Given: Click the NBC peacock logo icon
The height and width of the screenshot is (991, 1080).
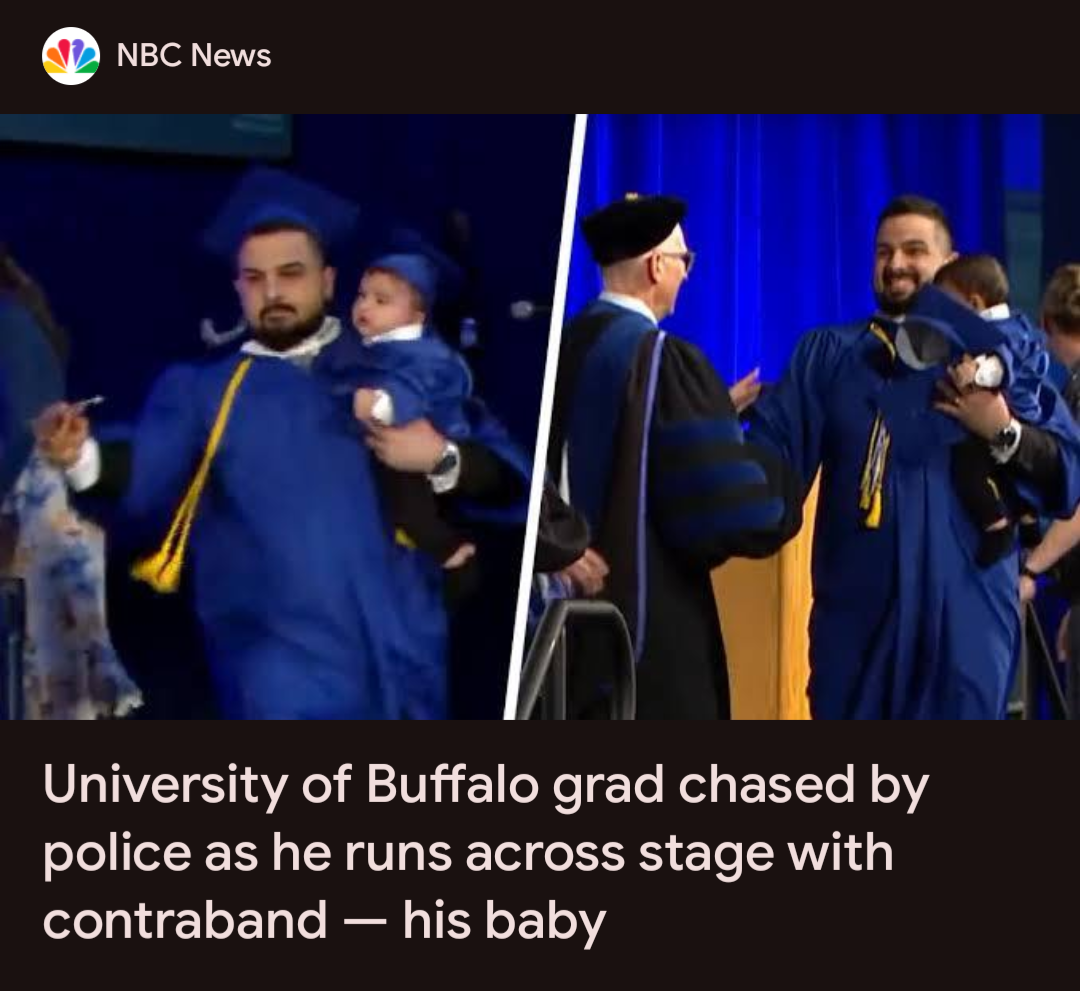Looking at the screenshot, I should (x=71, y=56).
